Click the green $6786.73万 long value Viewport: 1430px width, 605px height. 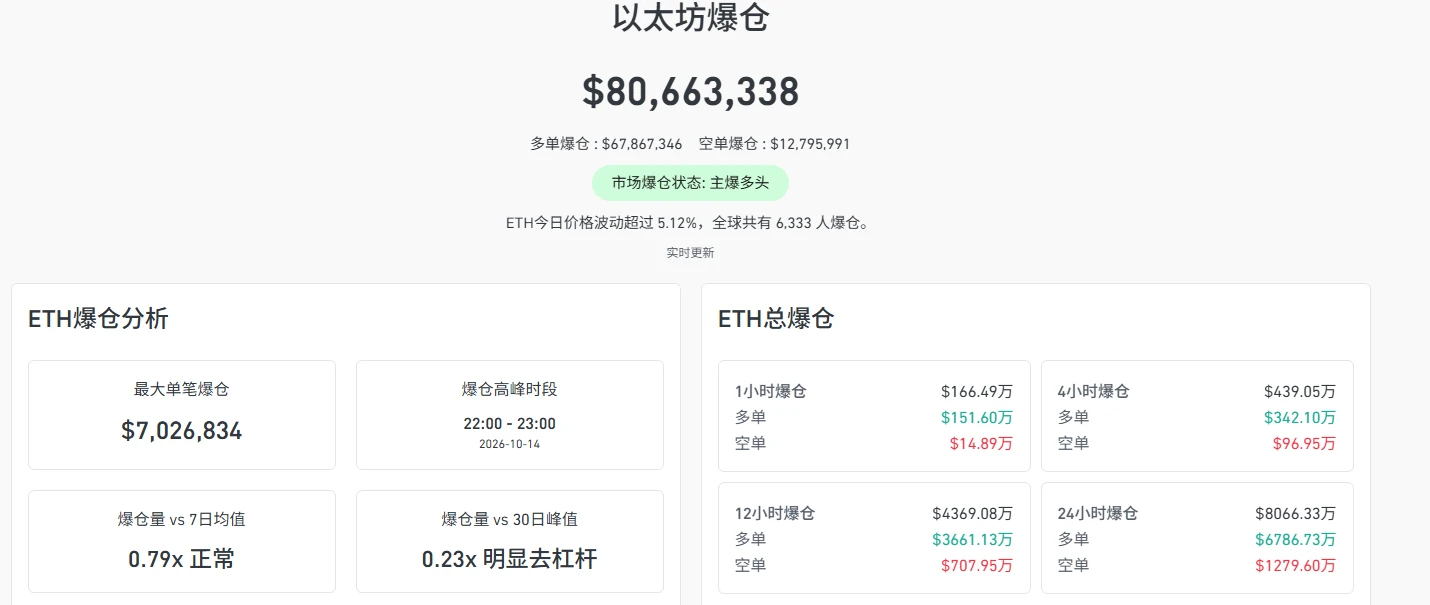pos(1295,539)
